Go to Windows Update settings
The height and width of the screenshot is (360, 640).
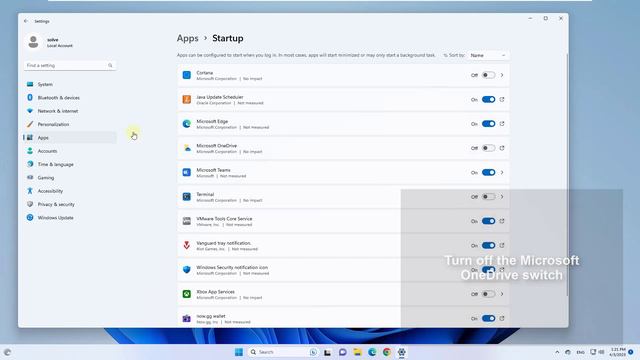click(70, 218)
